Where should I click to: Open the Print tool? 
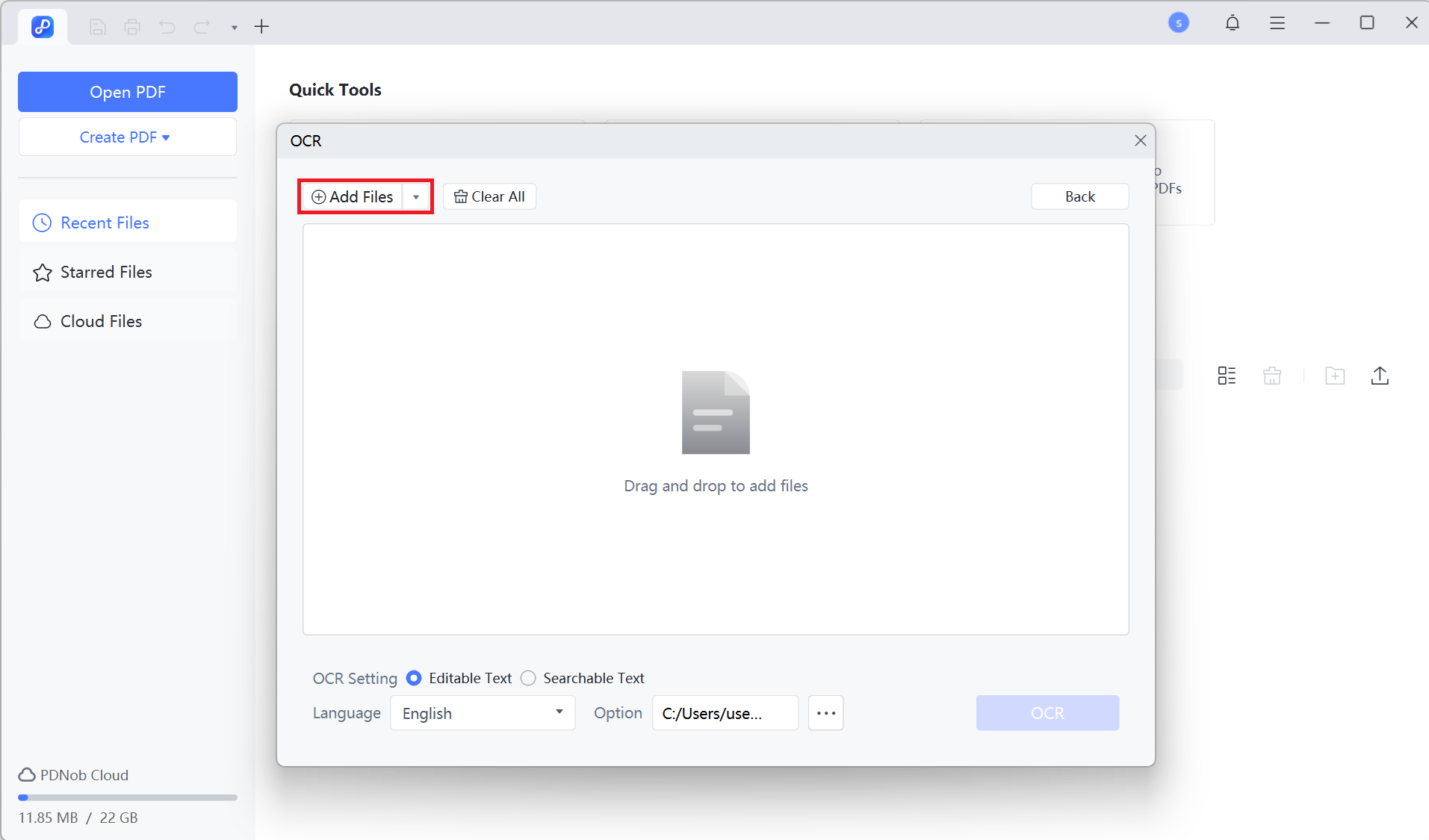point(132,27)
